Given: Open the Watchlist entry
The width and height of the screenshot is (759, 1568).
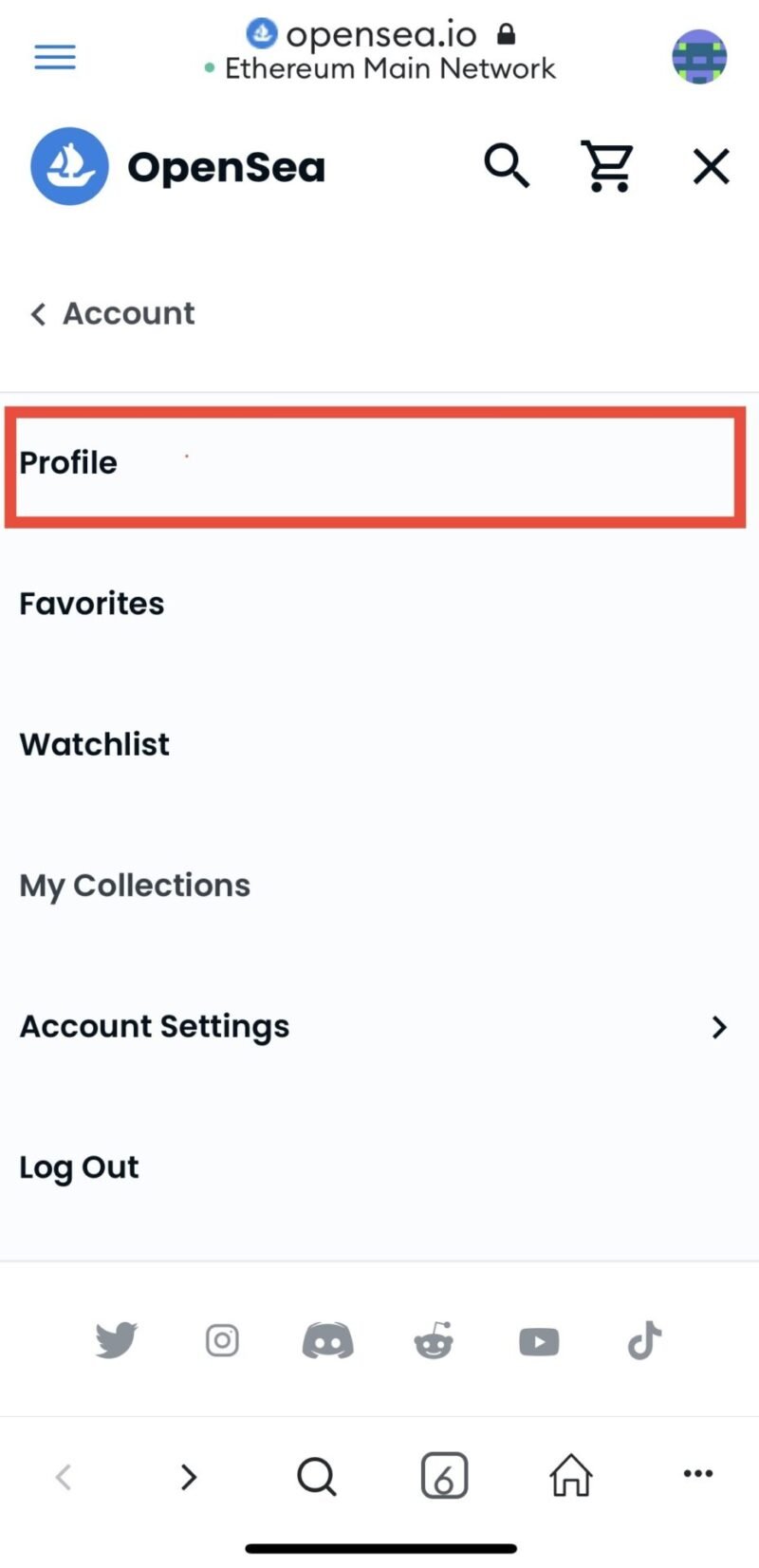Looking at the screenshot, I should pyautogui.click(x=379, y=744).
